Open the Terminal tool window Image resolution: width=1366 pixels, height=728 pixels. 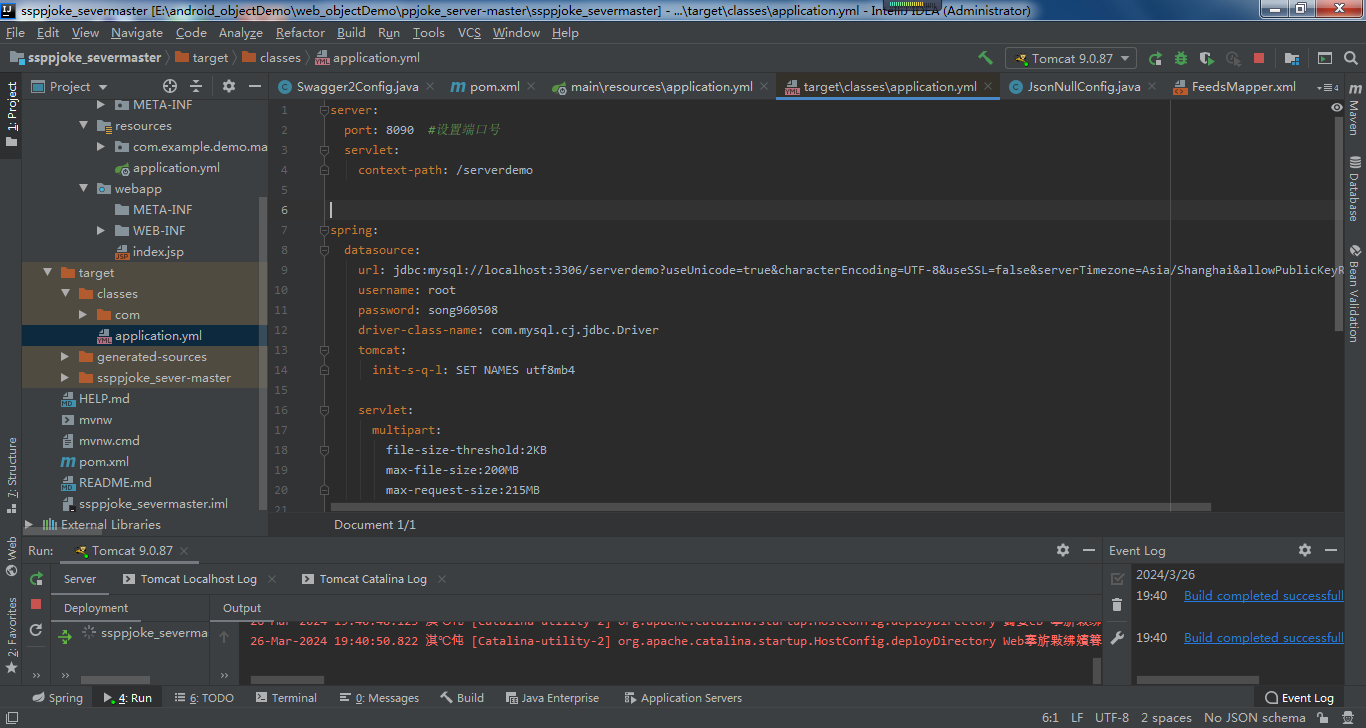[285, 698]
